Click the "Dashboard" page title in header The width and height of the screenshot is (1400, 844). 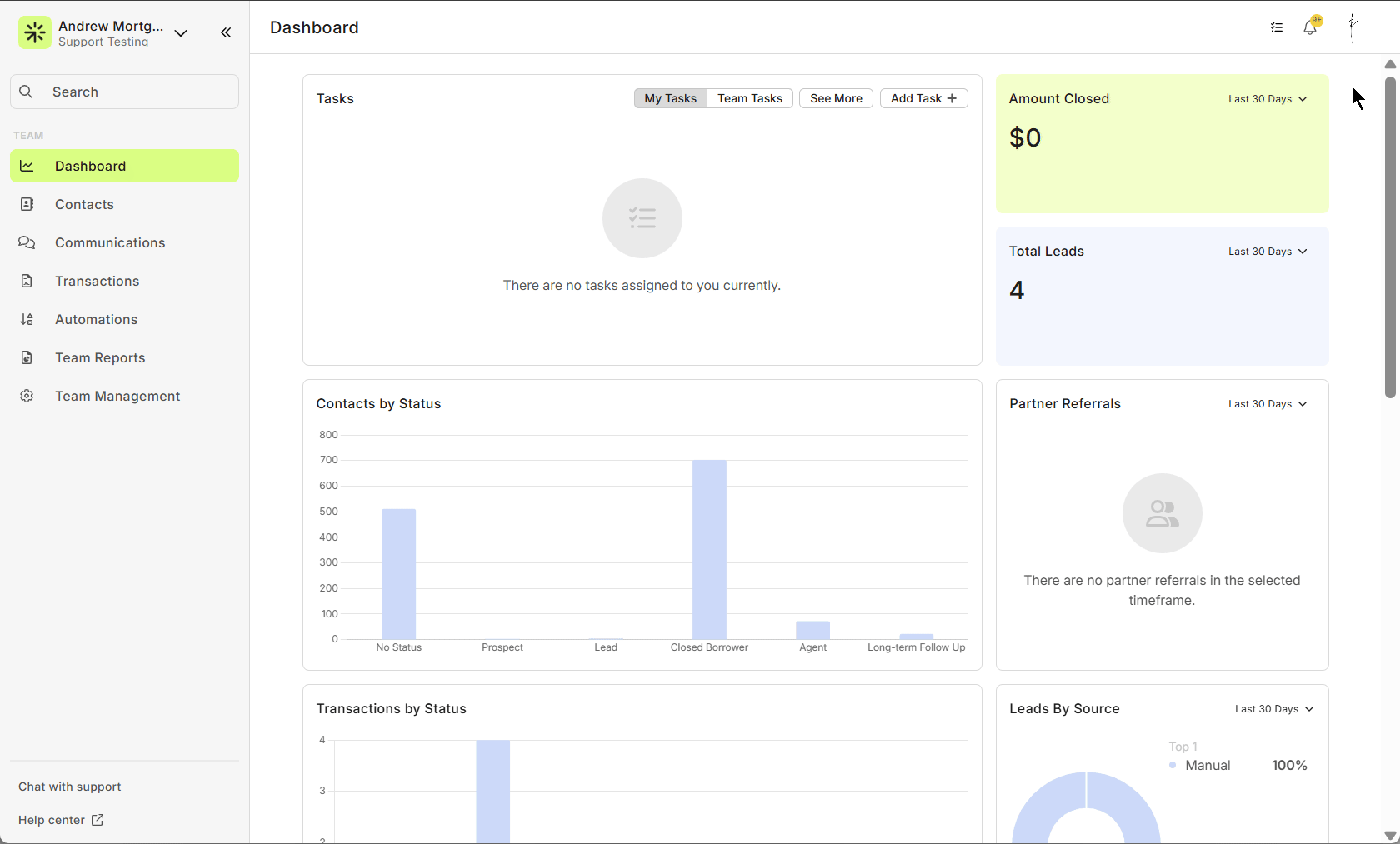point(314,27)
